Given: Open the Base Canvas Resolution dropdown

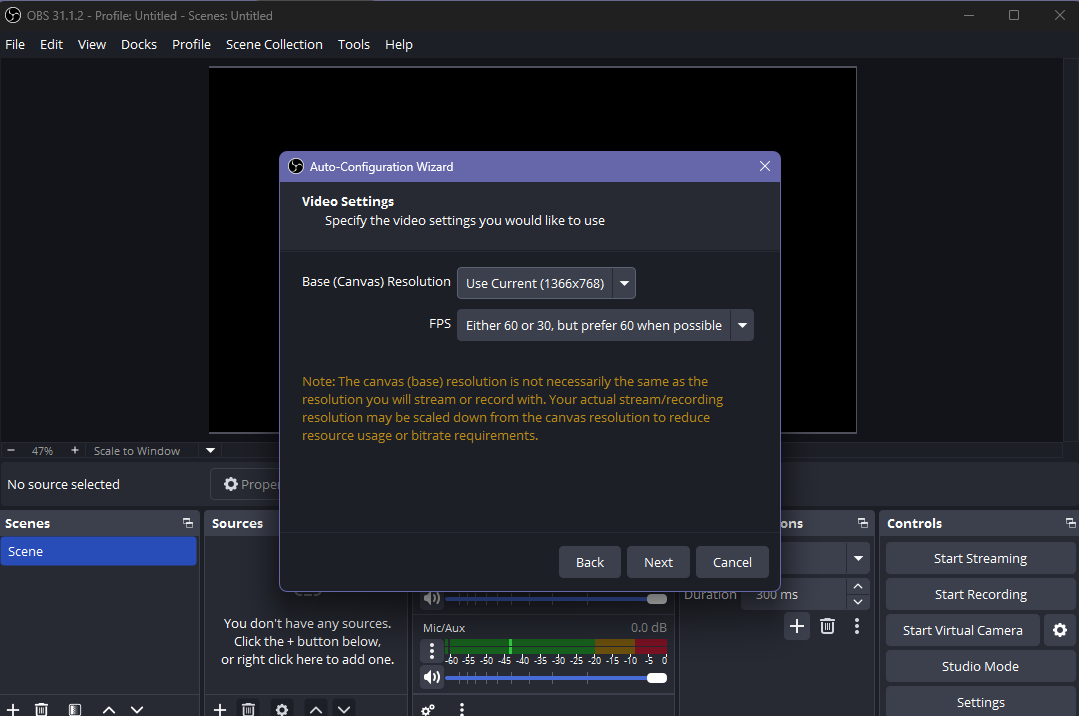Looking at the screenshot, I should pos(623,283).
